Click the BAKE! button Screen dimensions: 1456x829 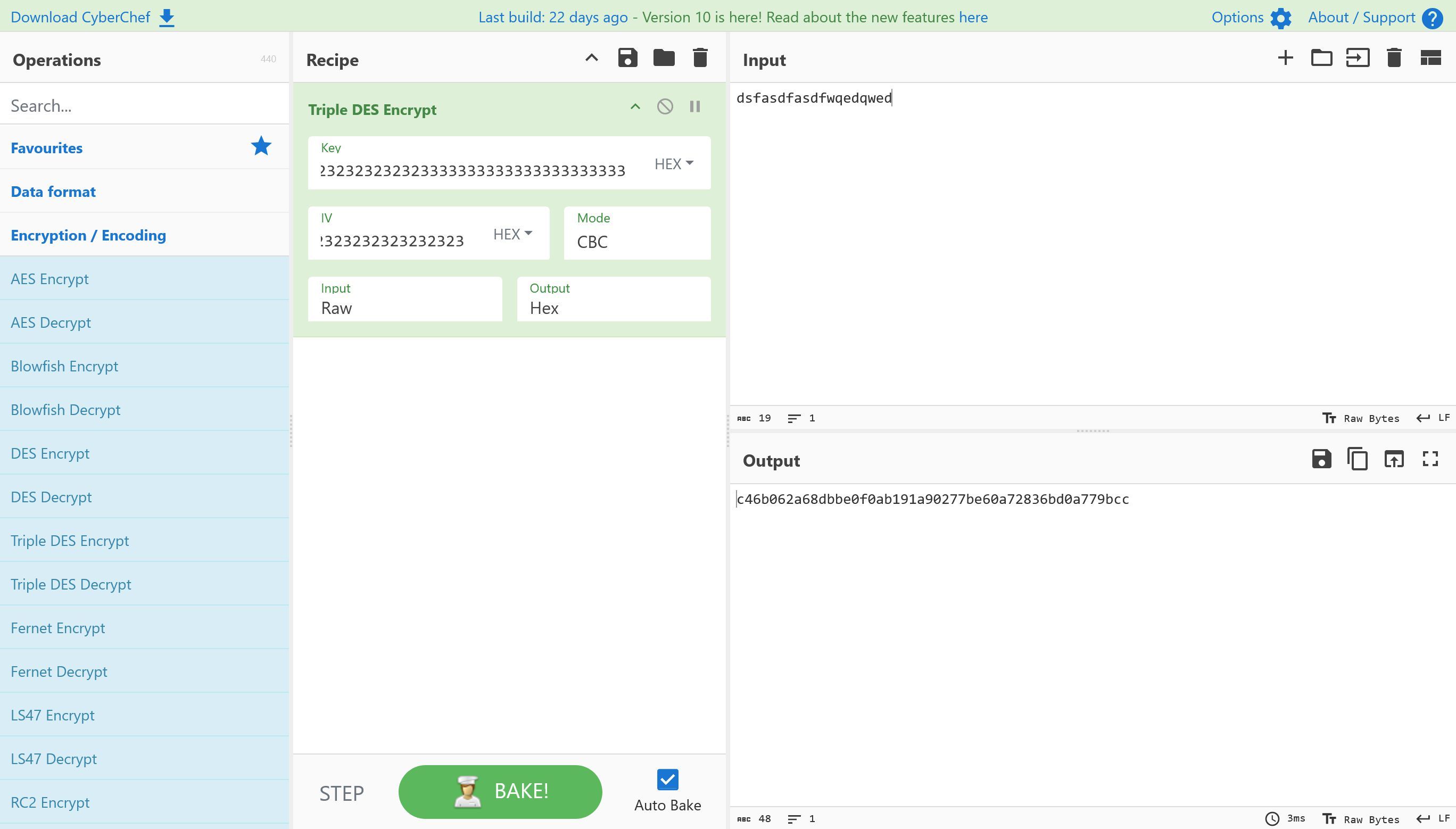[x=500, y=792]
